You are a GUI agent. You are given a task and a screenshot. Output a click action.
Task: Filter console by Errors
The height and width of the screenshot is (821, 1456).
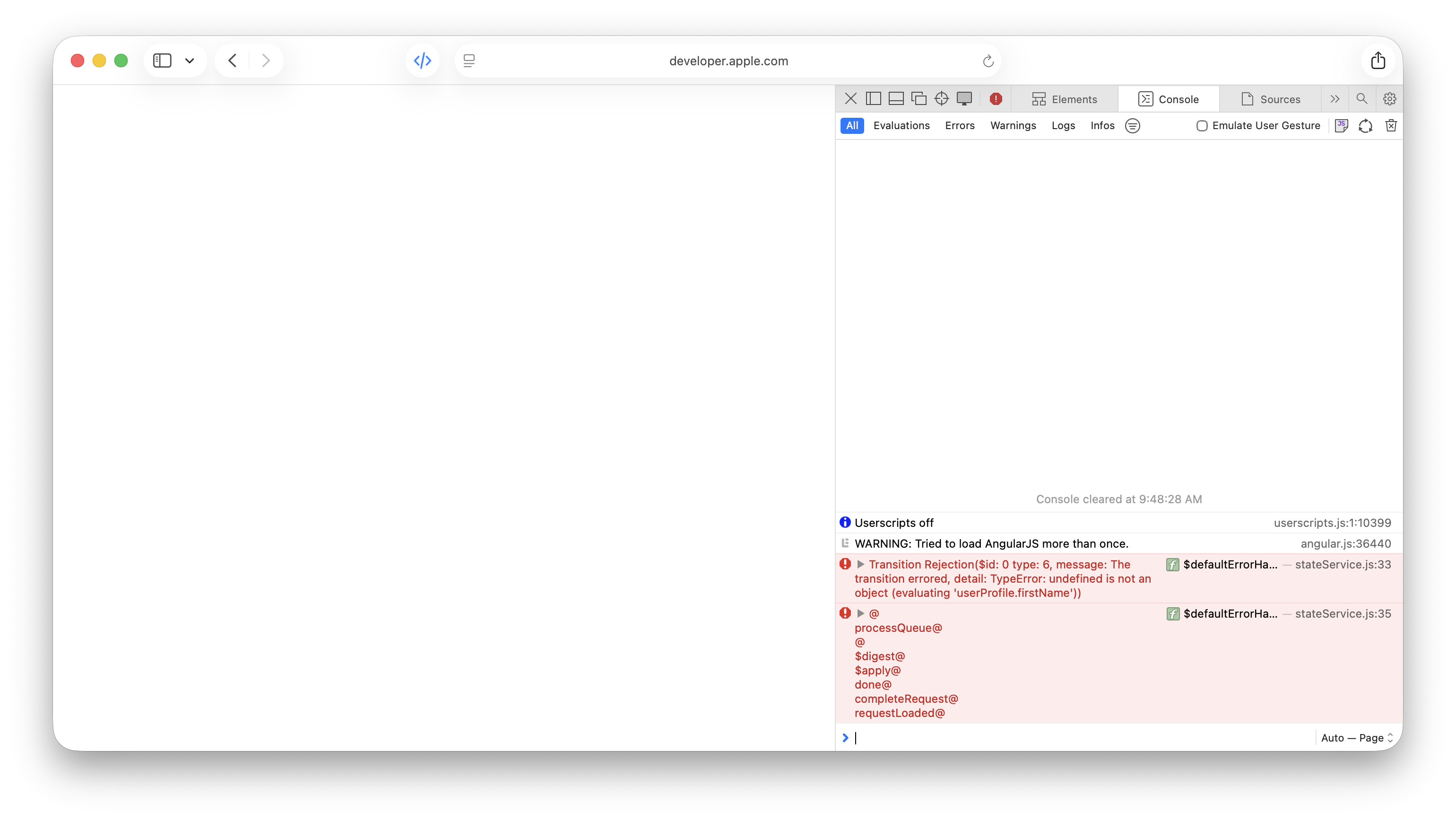959,125
